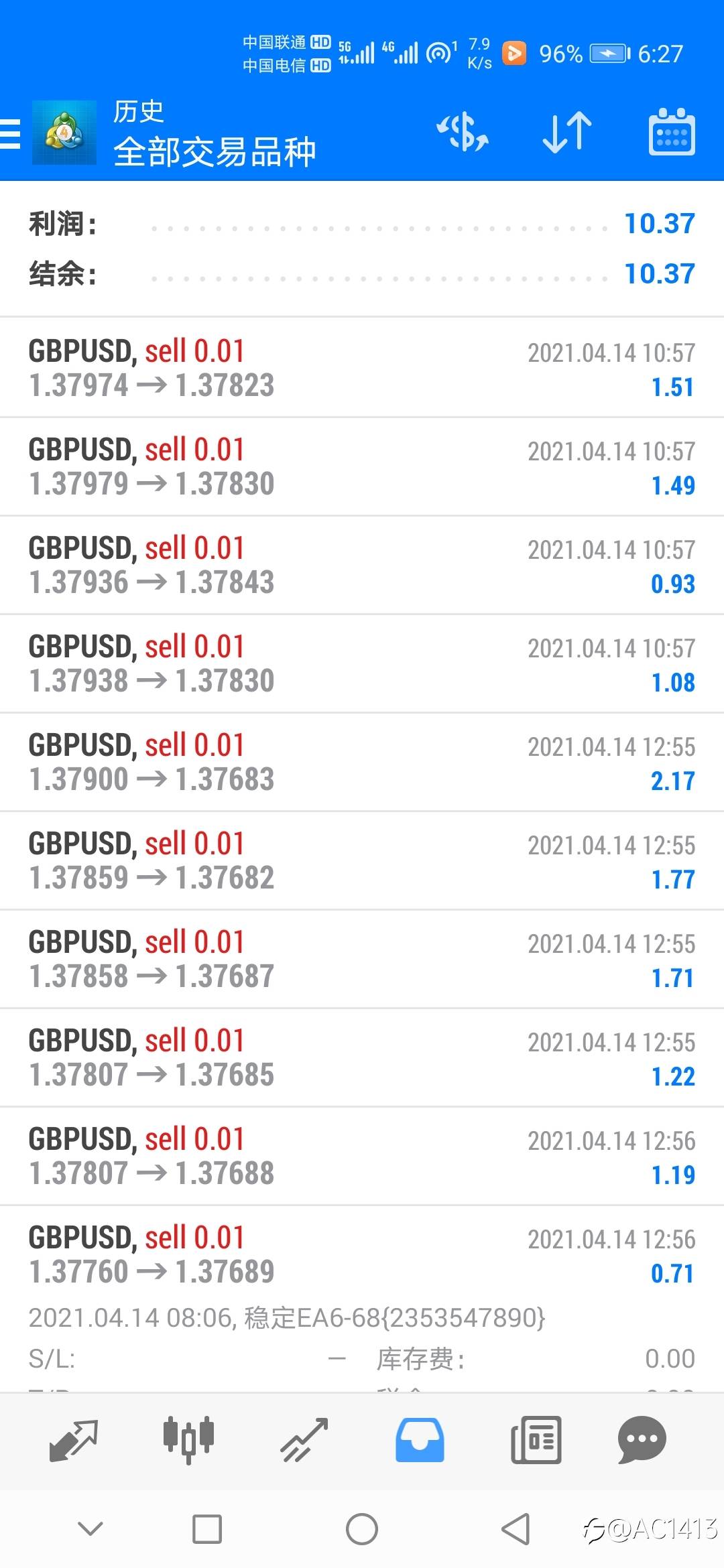This screenshot has width=724, height=1568.
Task: Tap the MetaTrader 4 app logo
Action: pos(64,133)
